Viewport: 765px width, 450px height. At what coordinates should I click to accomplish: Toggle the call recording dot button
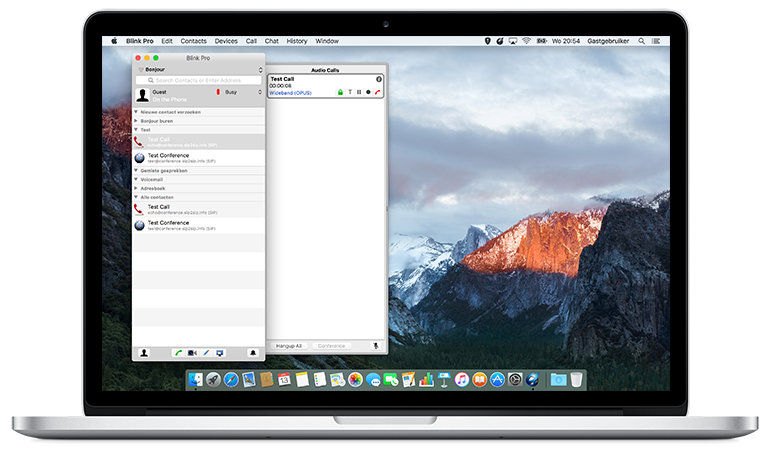click(x=368, y=92)
